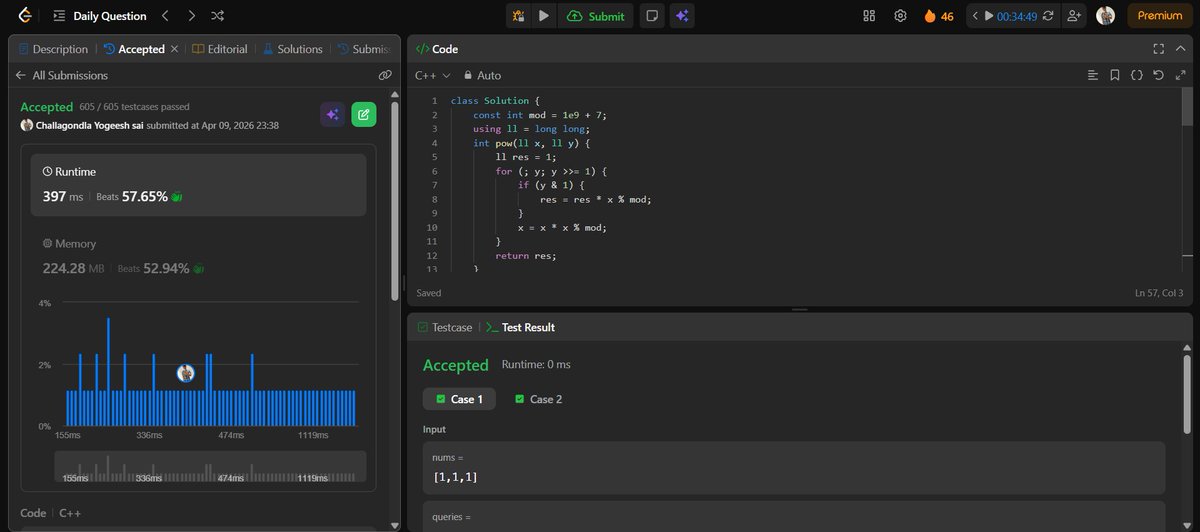Pick a random question with shuffle
This screenshot has height=532, width=1200.
click(x=218, y=16)
